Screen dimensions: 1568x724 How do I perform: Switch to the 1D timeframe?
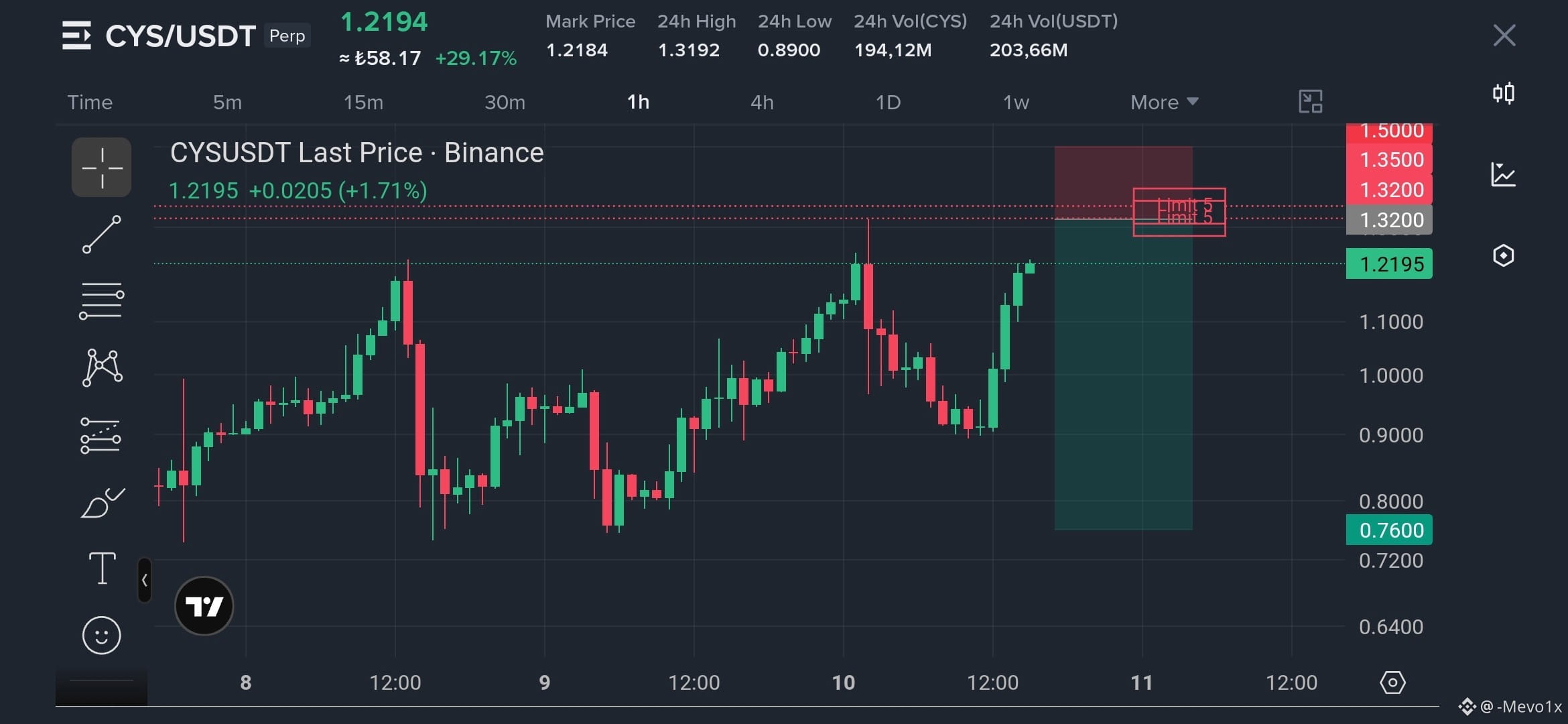[888, 102]
